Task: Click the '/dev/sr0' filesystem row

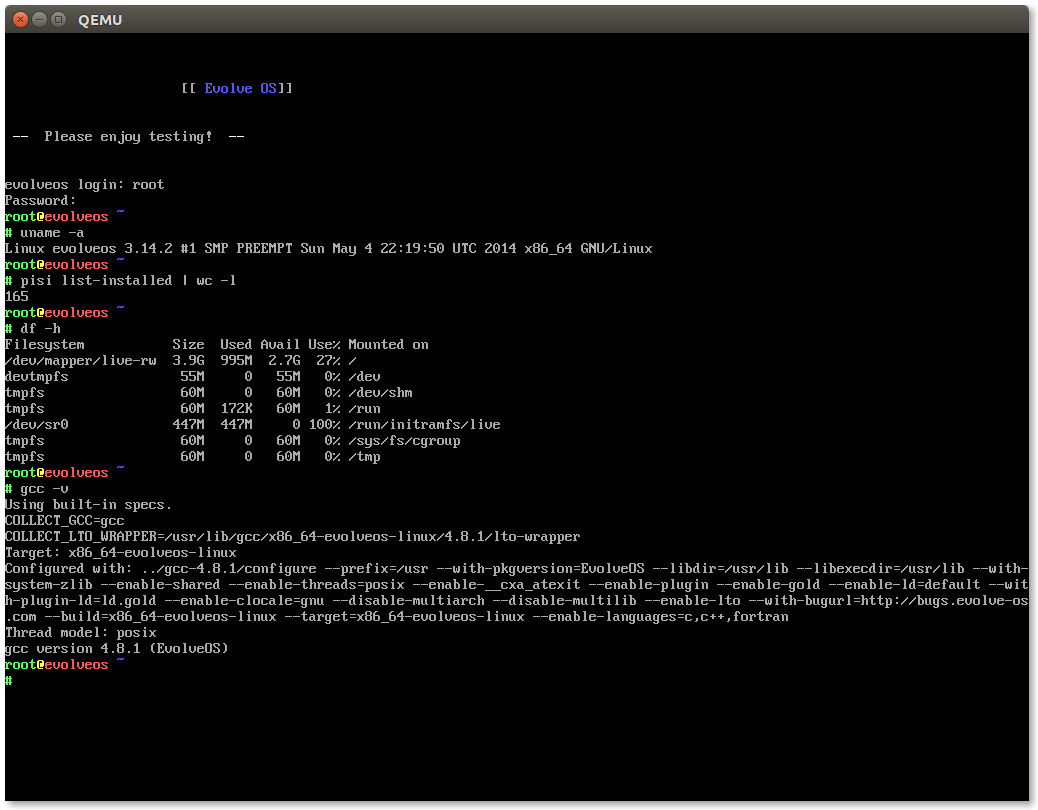Action: tap(252, 425)
